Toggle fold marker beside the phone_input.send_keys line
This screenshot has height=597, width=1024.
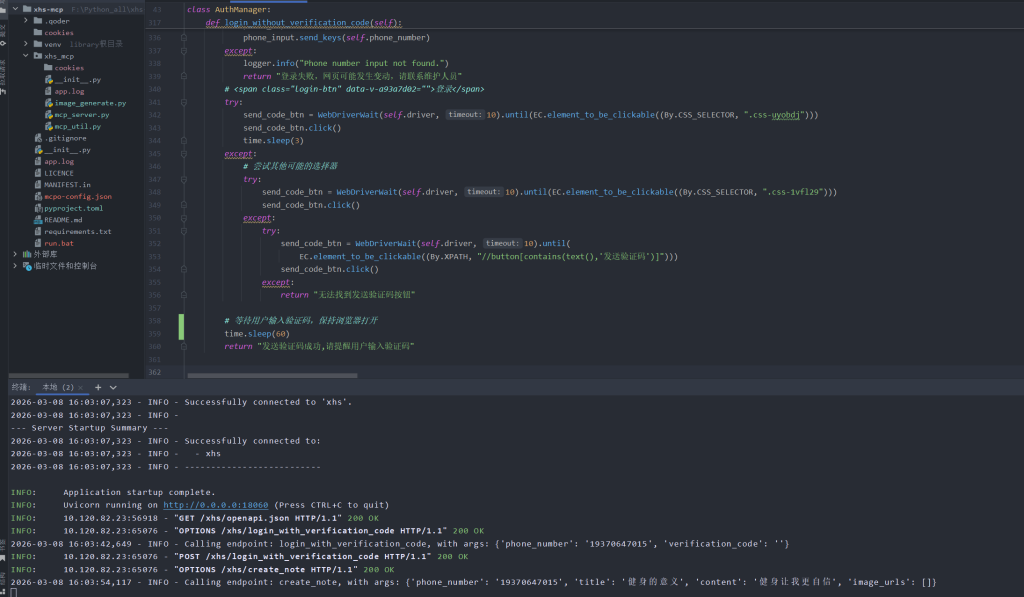[184, 37]
